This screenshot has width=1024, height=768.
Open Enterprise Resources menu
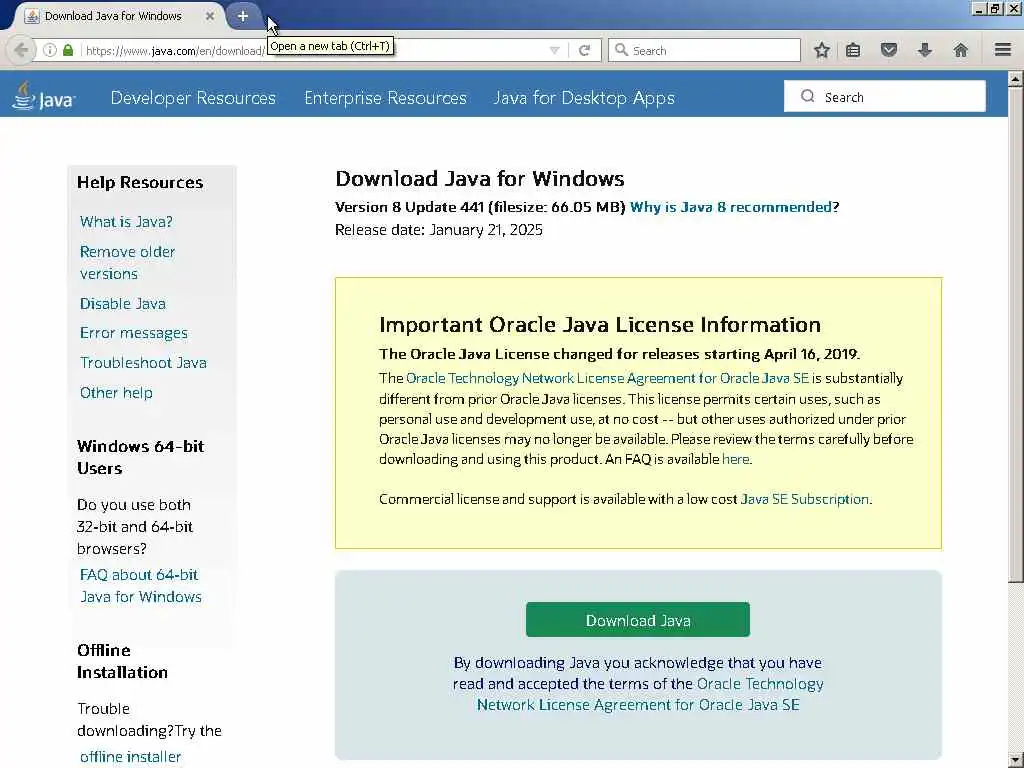pyautogui.click(x=385, y=98)
